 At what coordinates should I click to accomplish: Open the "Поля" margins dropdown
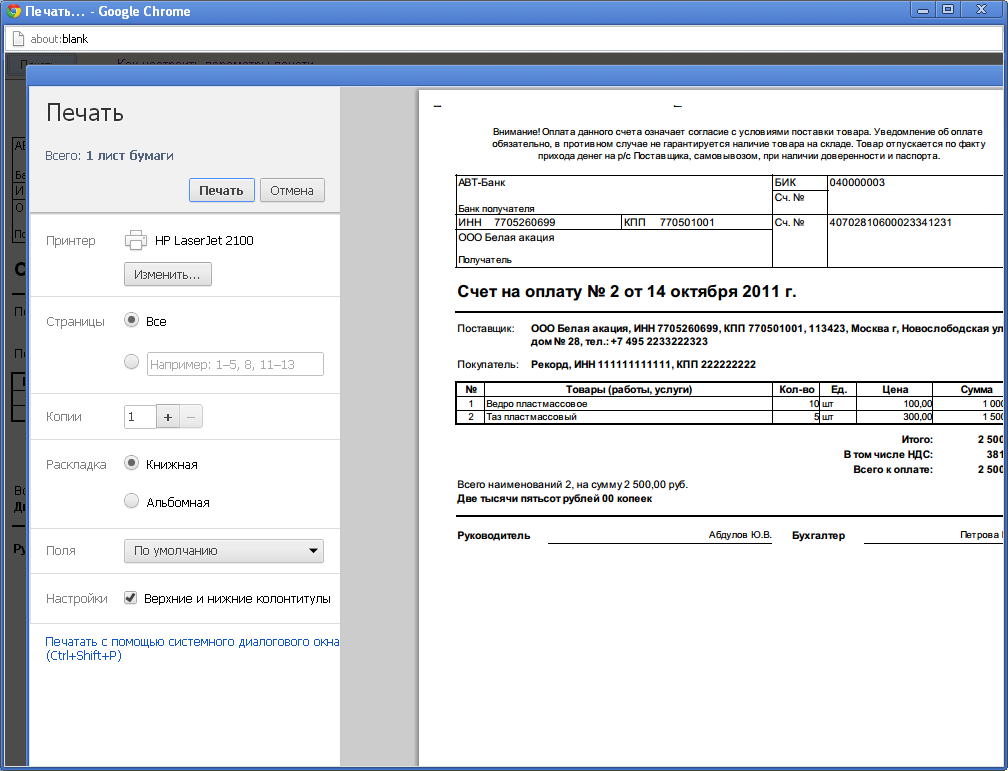224,550
